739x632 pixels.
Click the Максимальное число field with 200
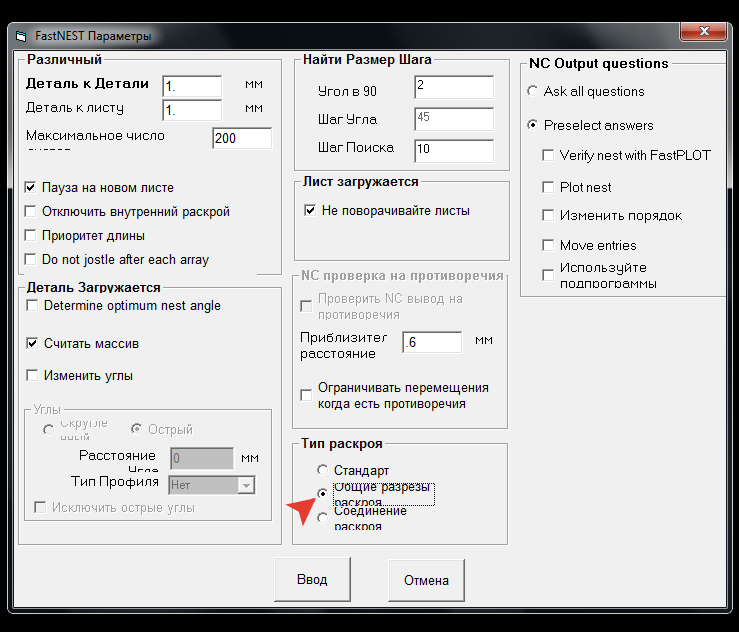tap(242, 138)
